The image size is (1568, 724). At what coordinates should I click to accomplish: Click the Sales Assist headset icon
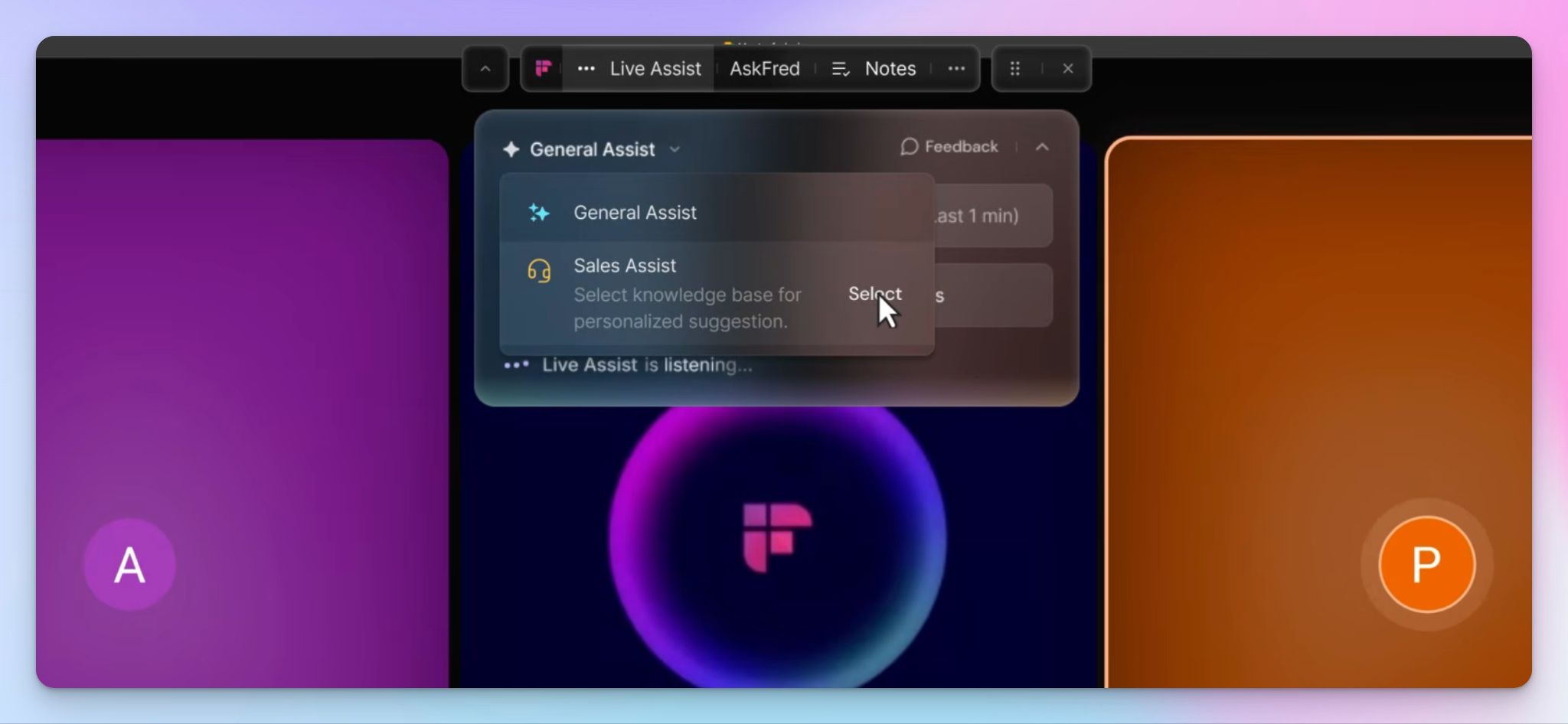pos(539,271)
